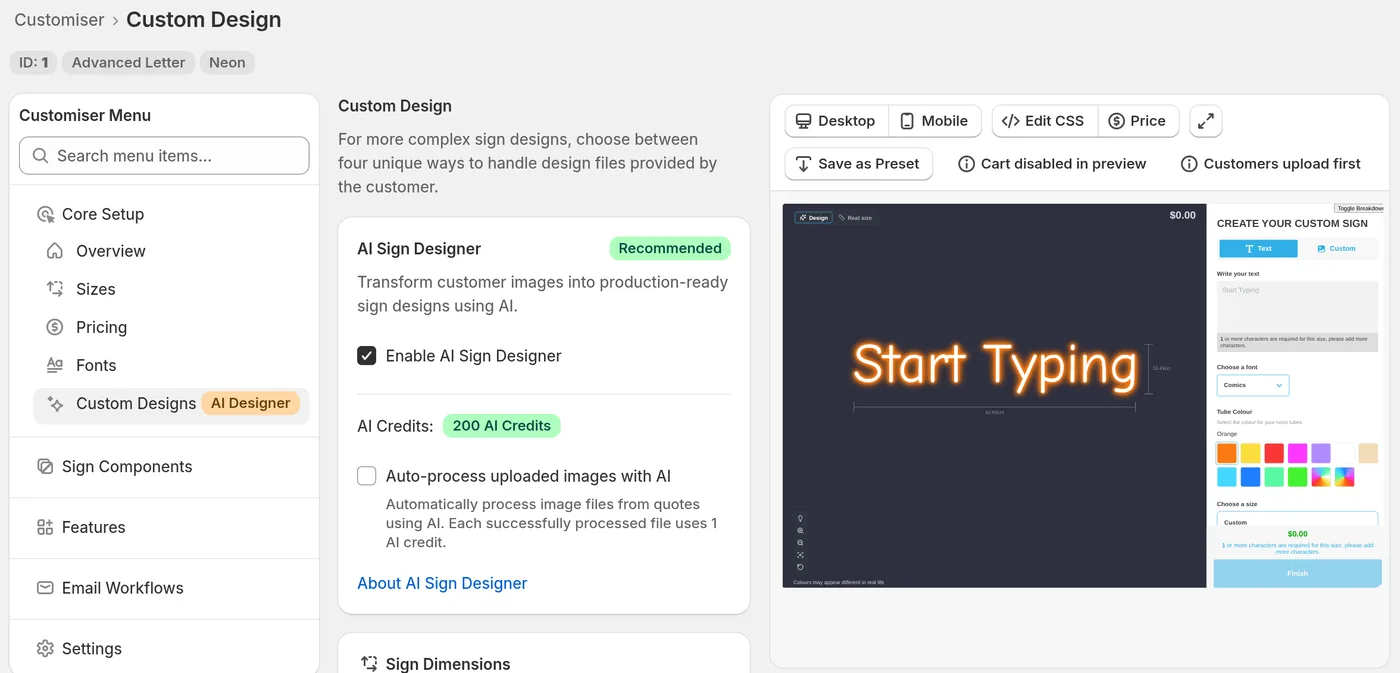Click the reset rotation icon on the preview canvas
The width and height of the screenshot is (1400, 673).
800,567
